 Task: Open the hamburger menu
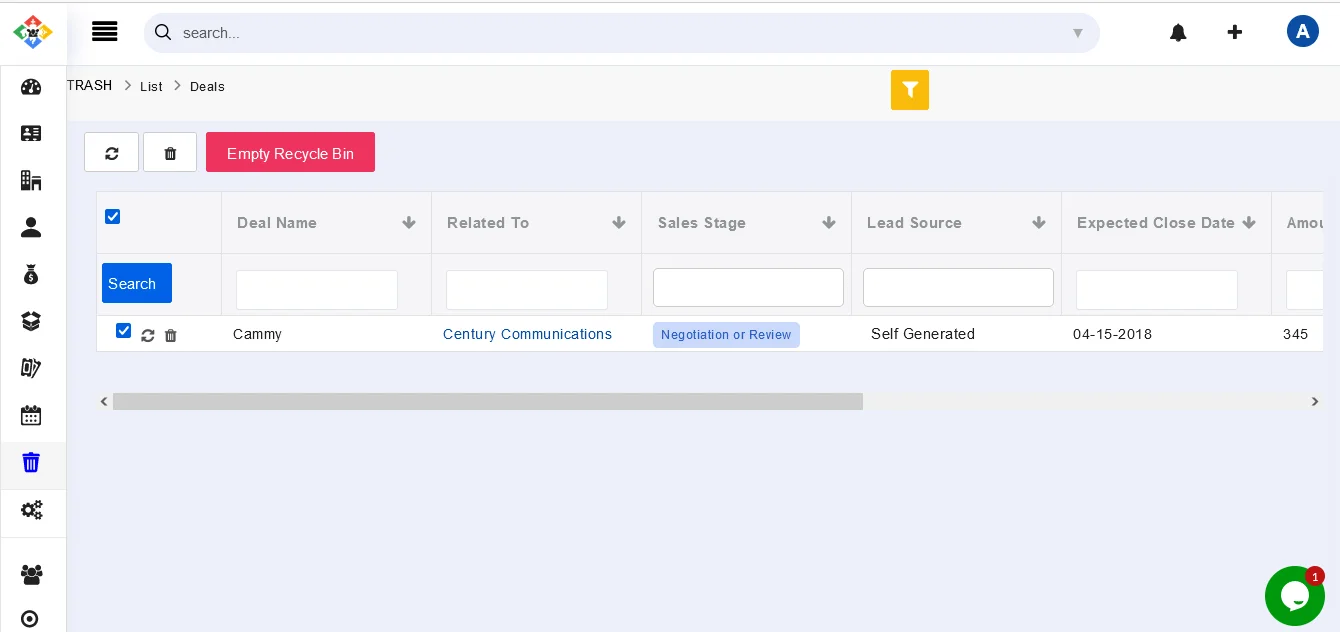[x=104, y=32]
